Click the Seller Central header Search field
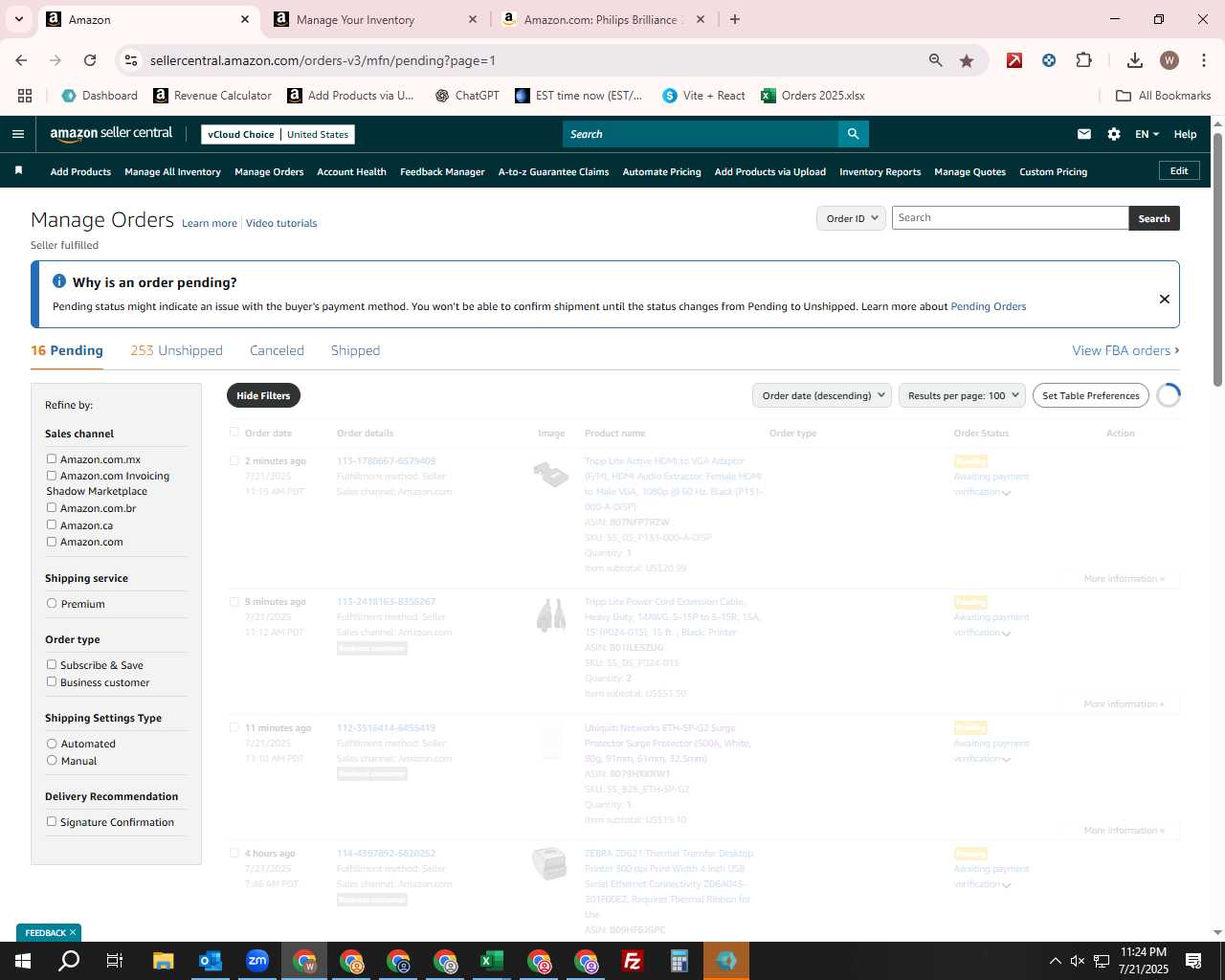The height and width of the screenshot is (980, 1225). [701, 134]
